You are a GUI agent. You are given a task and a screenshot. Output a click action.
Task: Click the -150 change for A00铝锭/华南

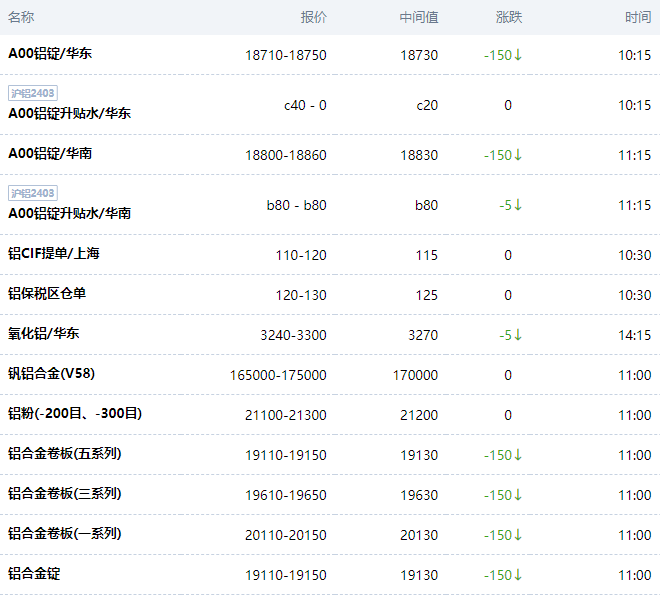point(503,155)
